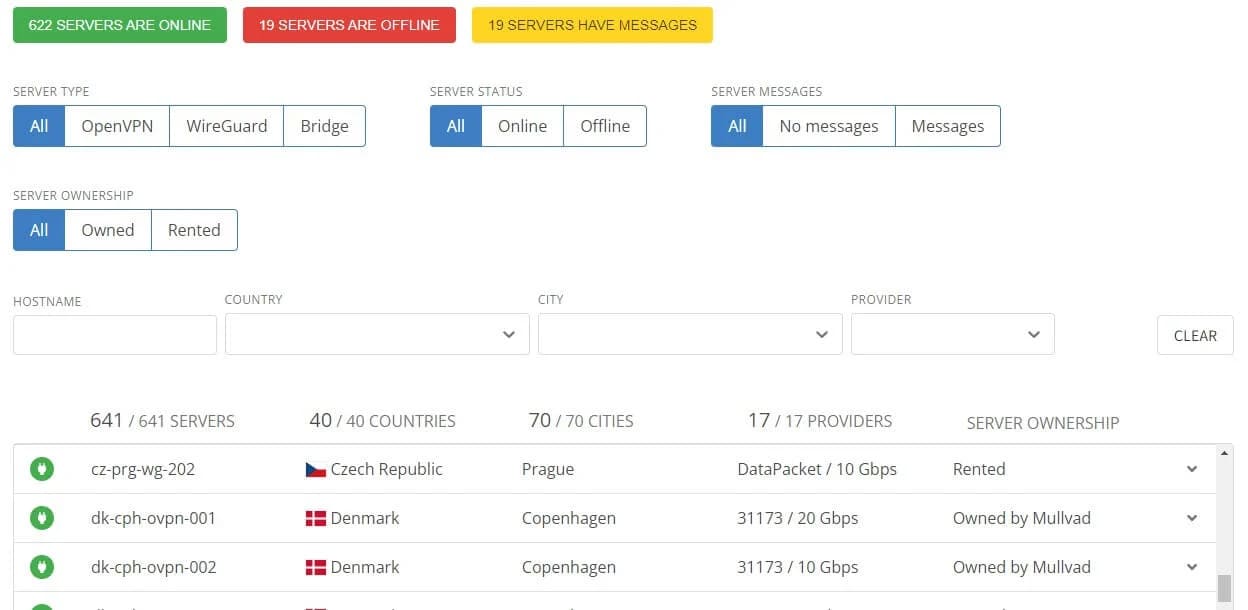Open the Country dropdown
This screenshot has height=610, width=1248.
pyautogui.click(x=377, y=335)
